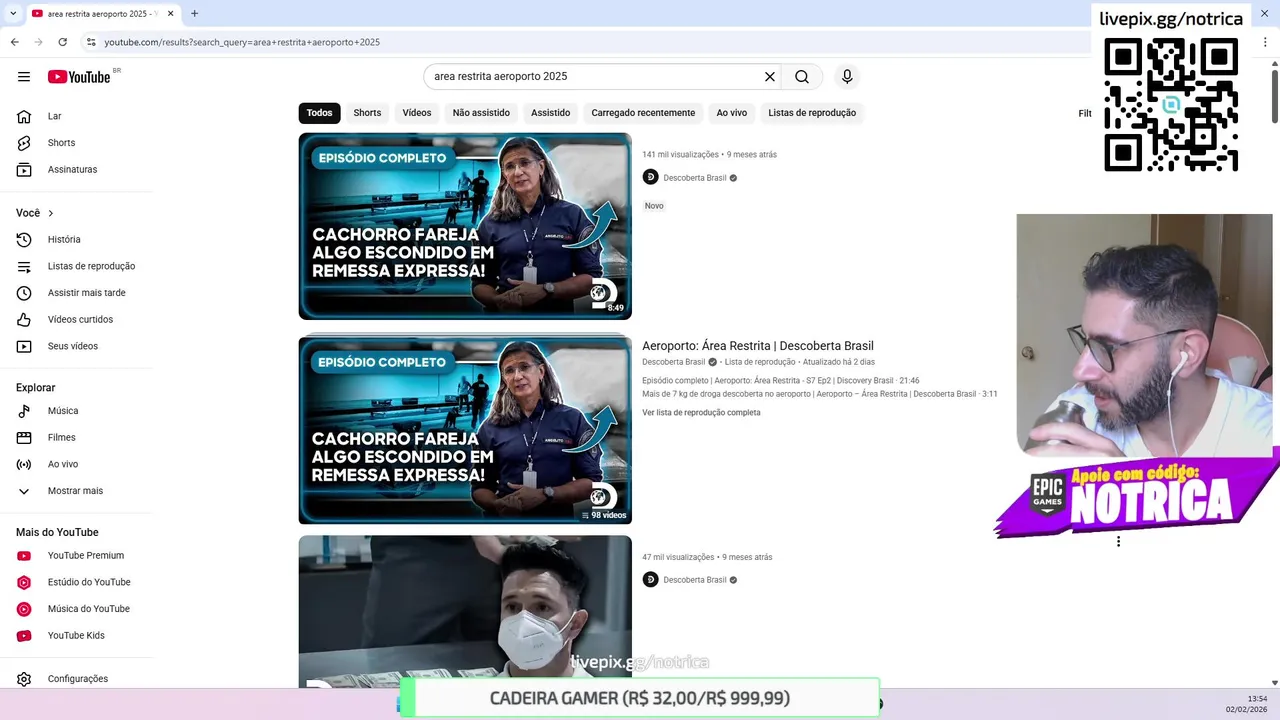Select the Vídeos filter chip

coord(417,113)
